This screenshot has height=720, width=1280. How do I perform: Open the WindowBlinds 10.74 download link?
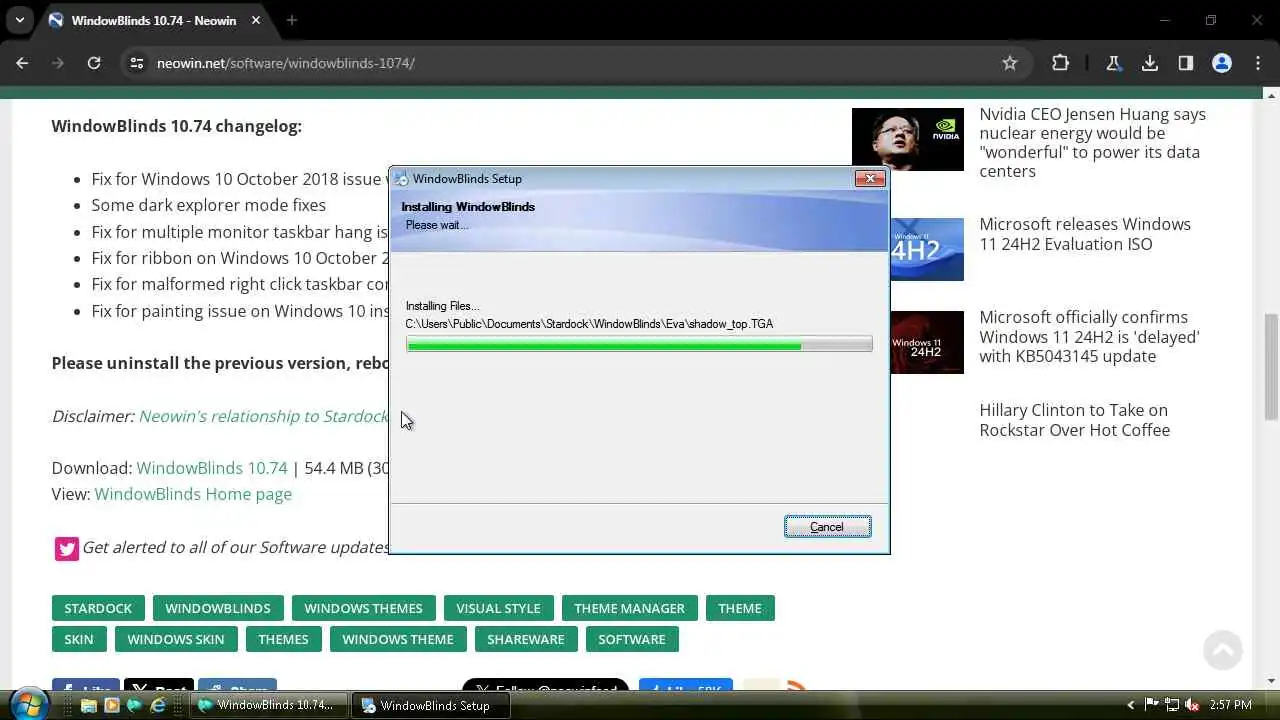pyautogui.click(x=212, y=468)
